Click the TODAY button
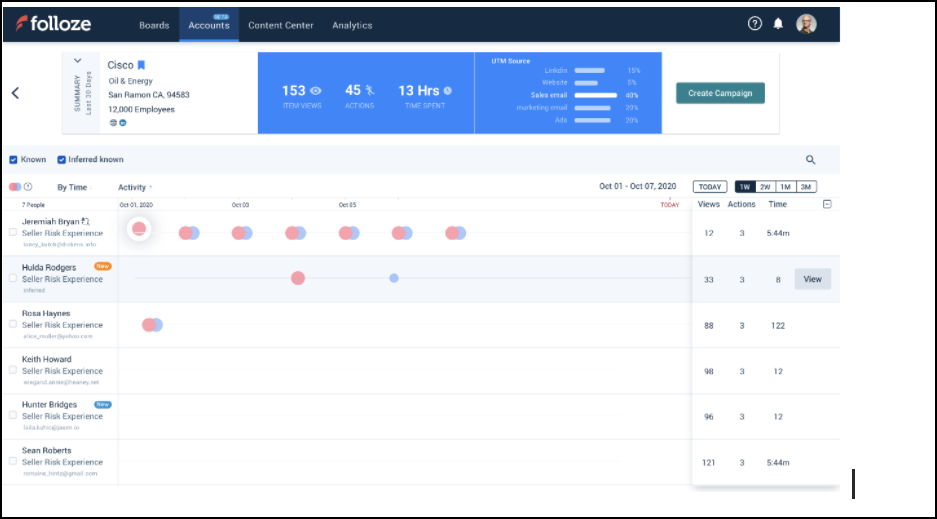 point(710,187)
